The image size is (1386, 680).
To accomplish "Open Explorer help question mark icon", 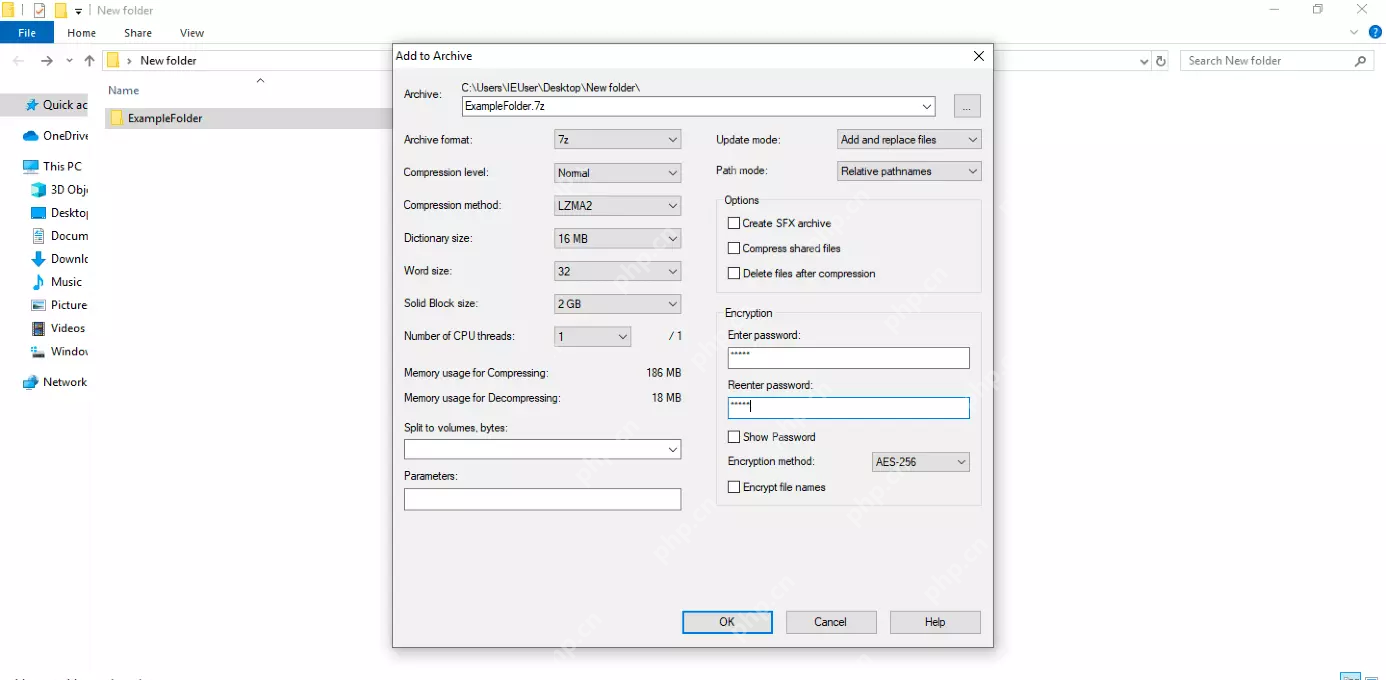I will tap(1375, 32).
